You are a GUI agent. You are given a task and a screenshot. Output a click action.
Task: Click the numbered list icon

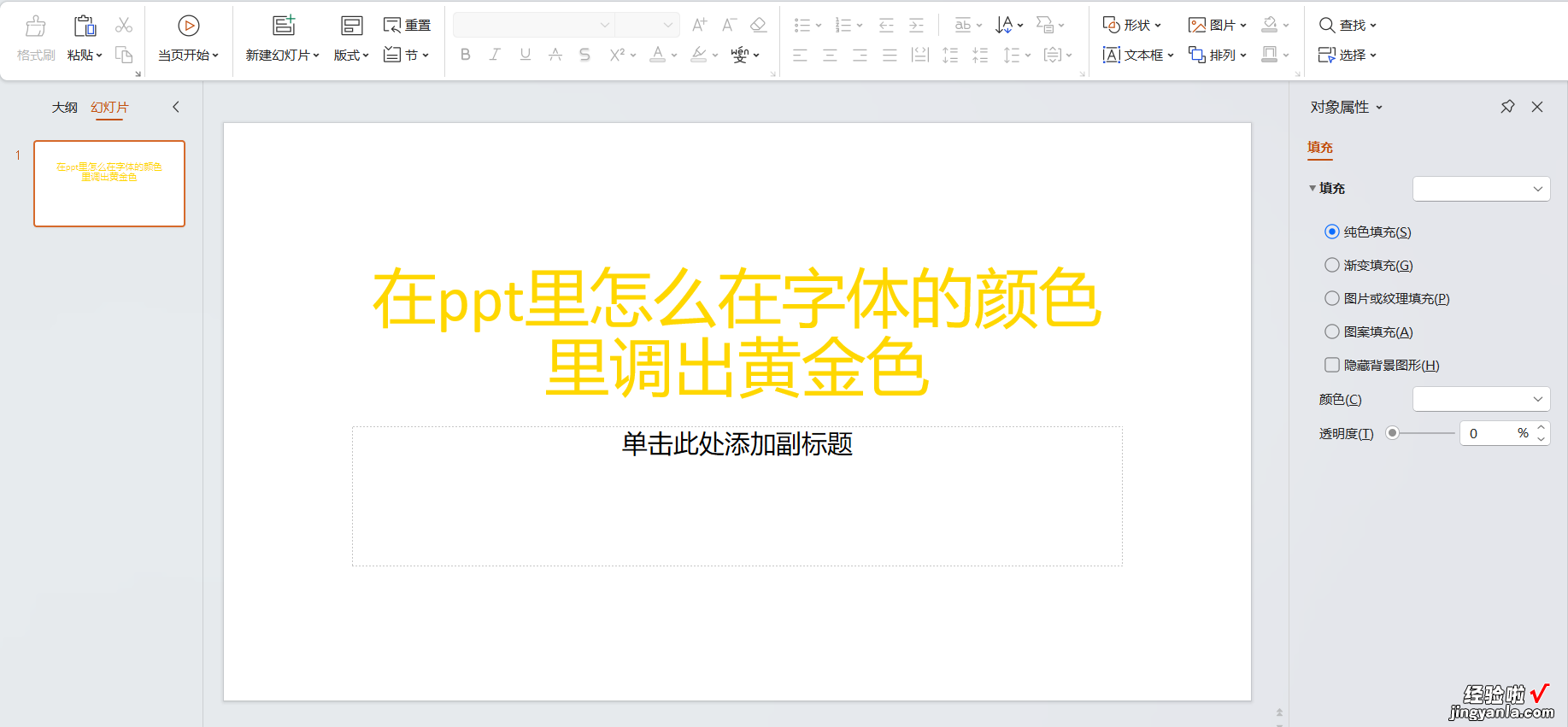(843, 25)
